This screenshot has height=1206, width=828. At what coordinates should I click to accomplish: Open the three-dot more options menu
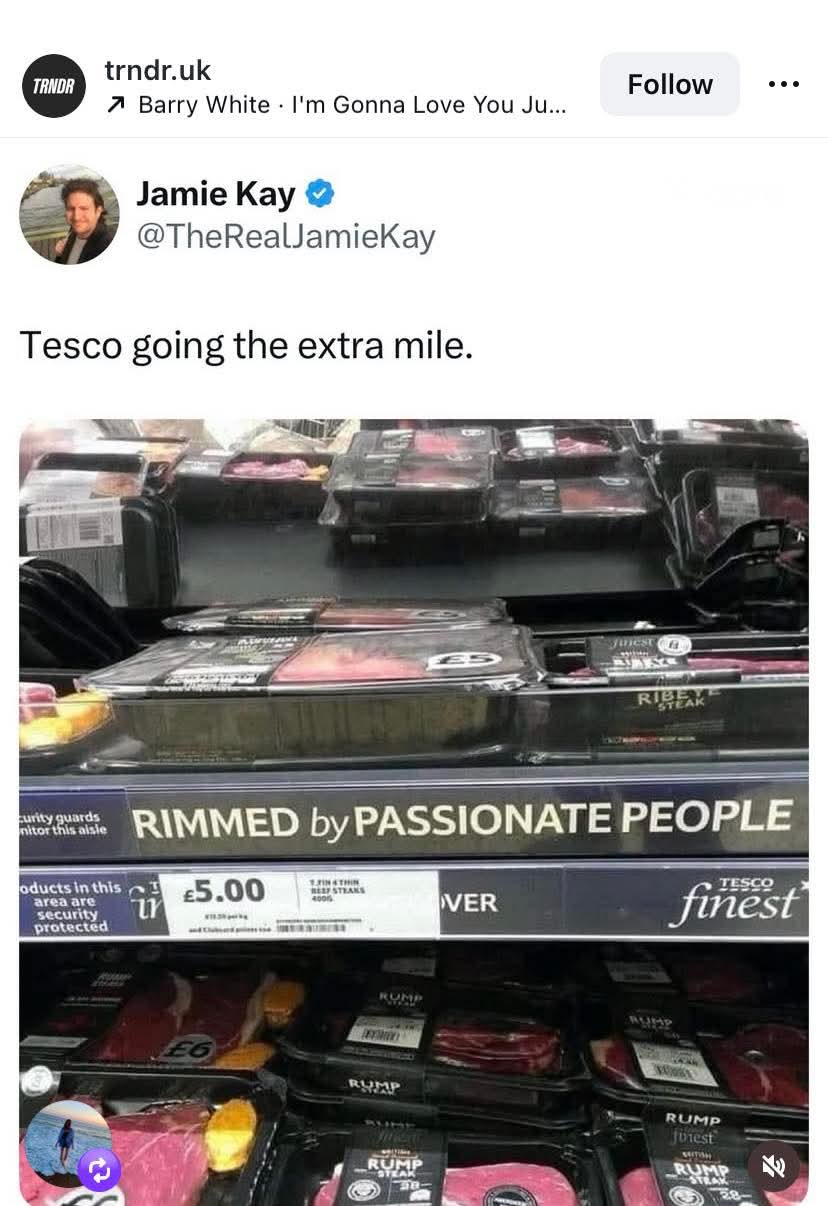tap(783, 84)
